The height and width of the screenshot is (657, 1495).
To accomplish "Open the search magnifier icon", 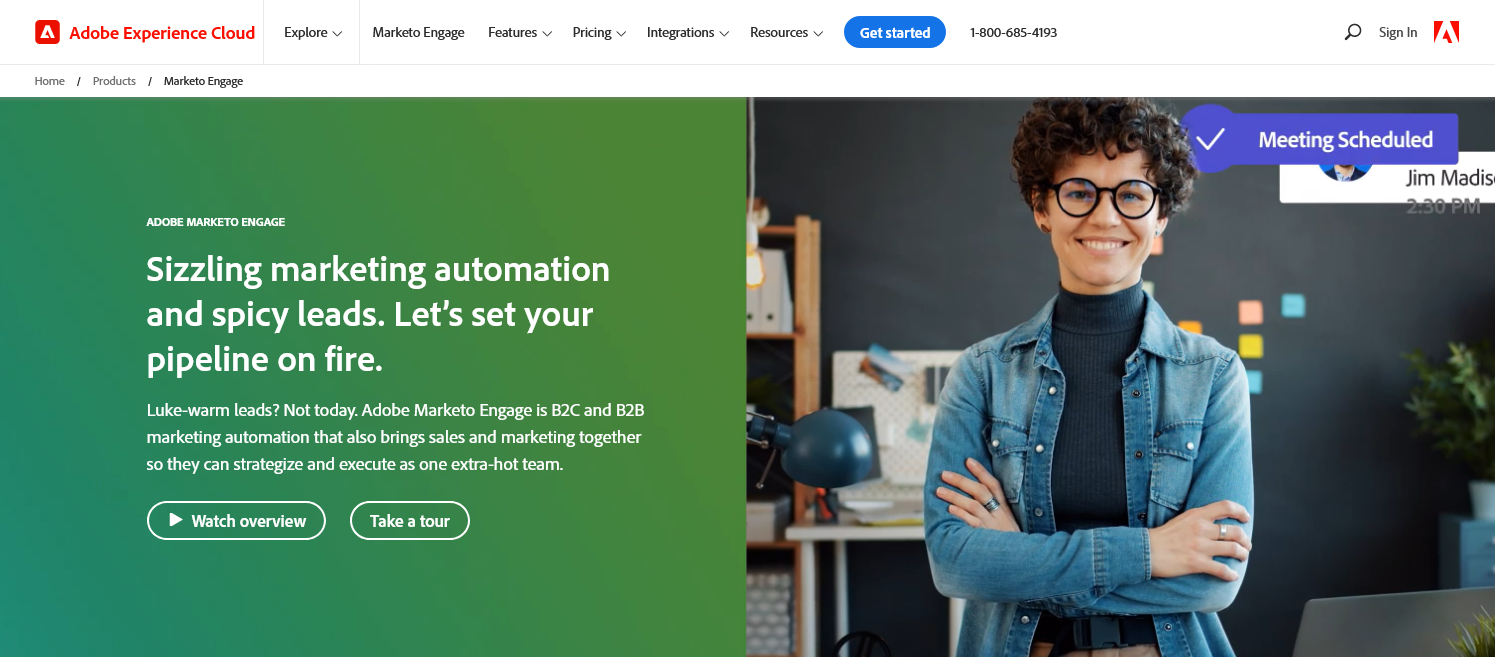I will 1353,32.
